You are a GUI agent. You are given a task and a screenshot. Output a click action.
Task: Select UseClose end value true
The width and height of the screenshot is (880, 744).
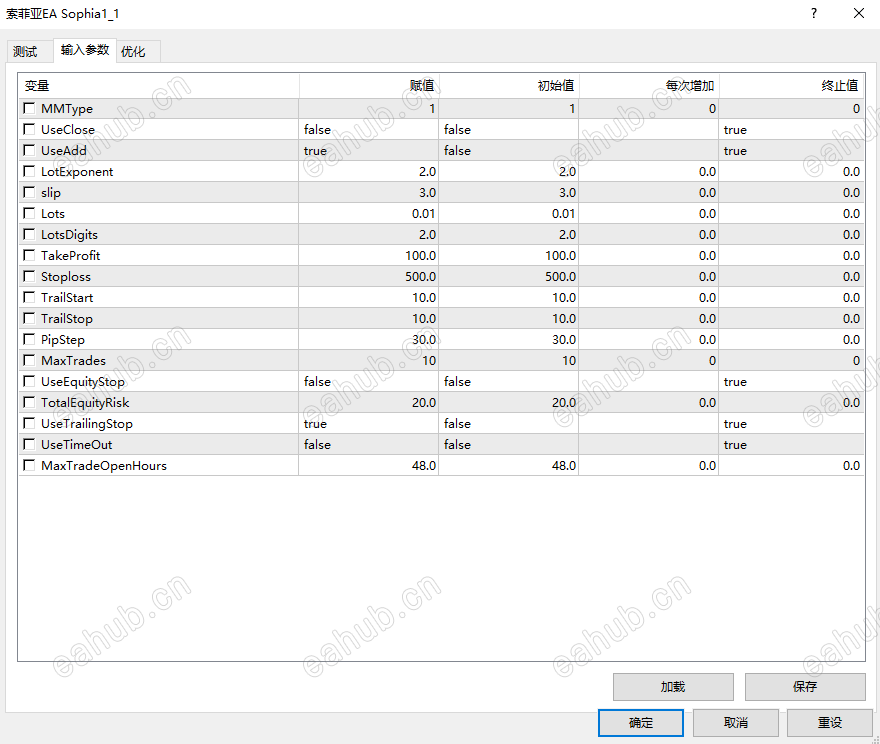[791, 130]
